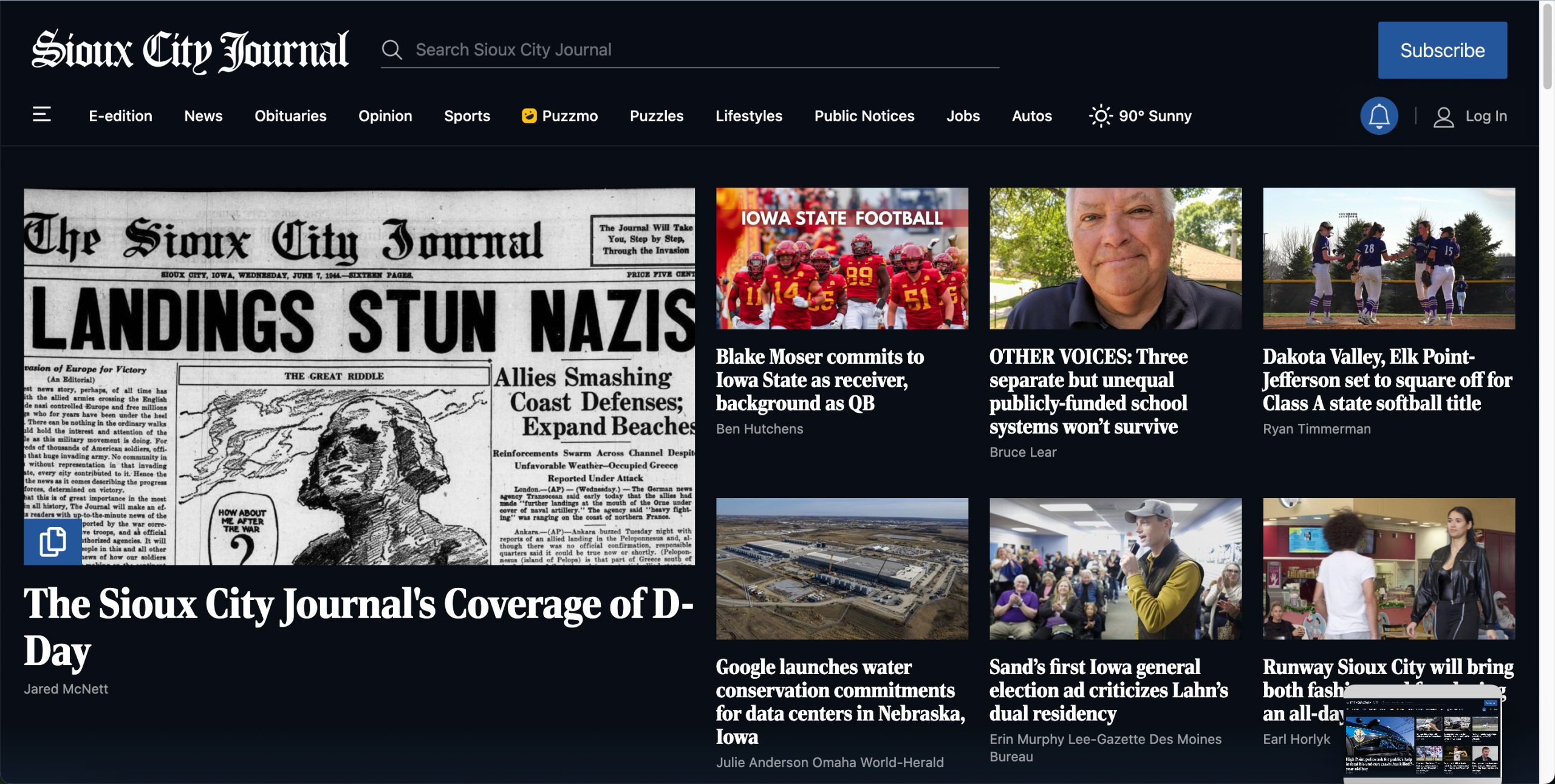
Task: Click the softball players thumbnail
Action: tap(1389, 258)
